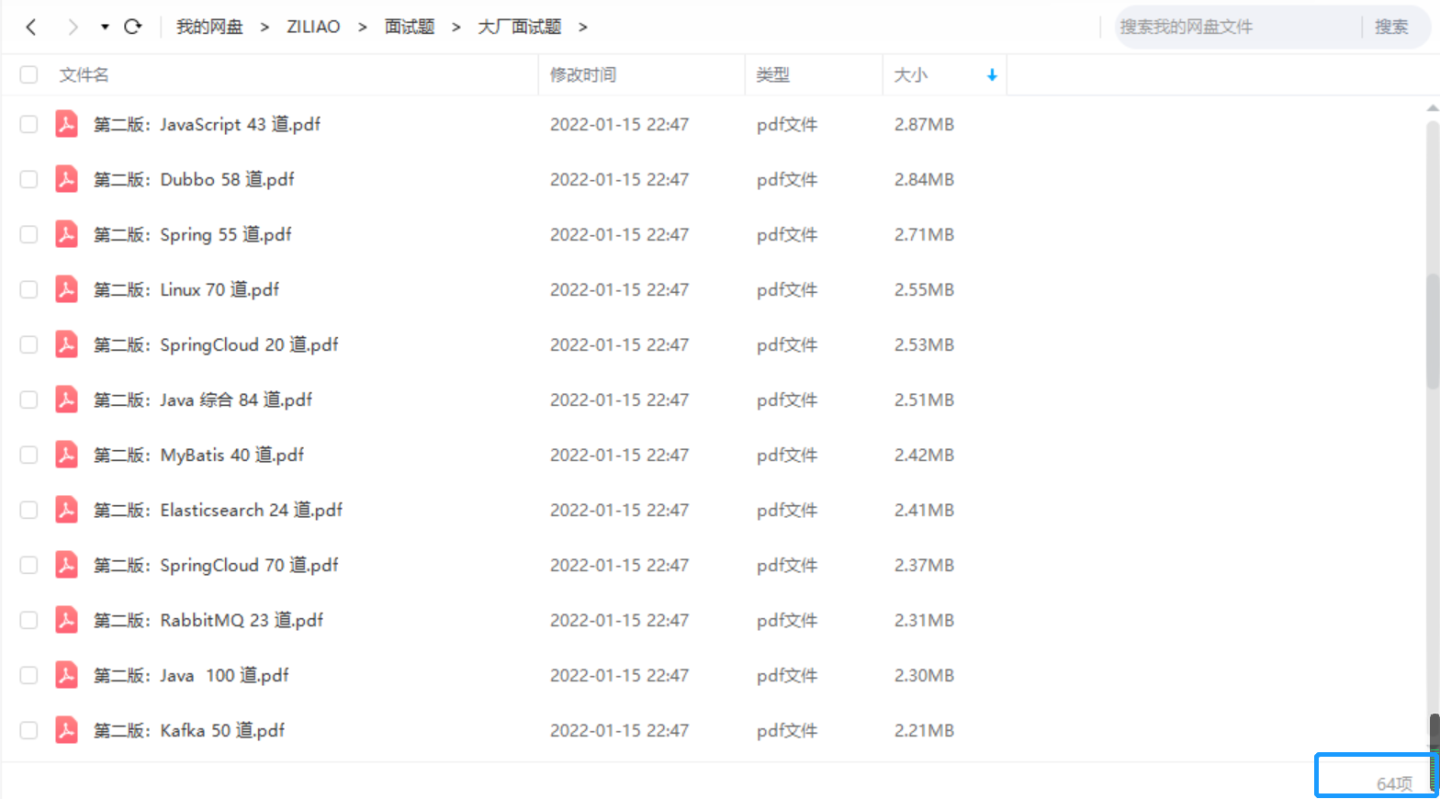Check the JavaScript 43 道.pdf checkbox
Screen dimensions: 1440x799
[29, 124]
